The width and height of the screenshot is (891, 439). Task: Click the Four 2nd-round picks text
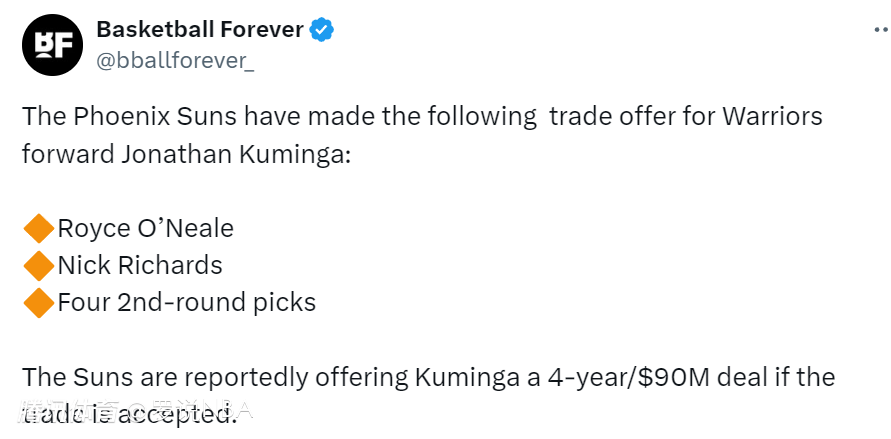tap(187, 301)
